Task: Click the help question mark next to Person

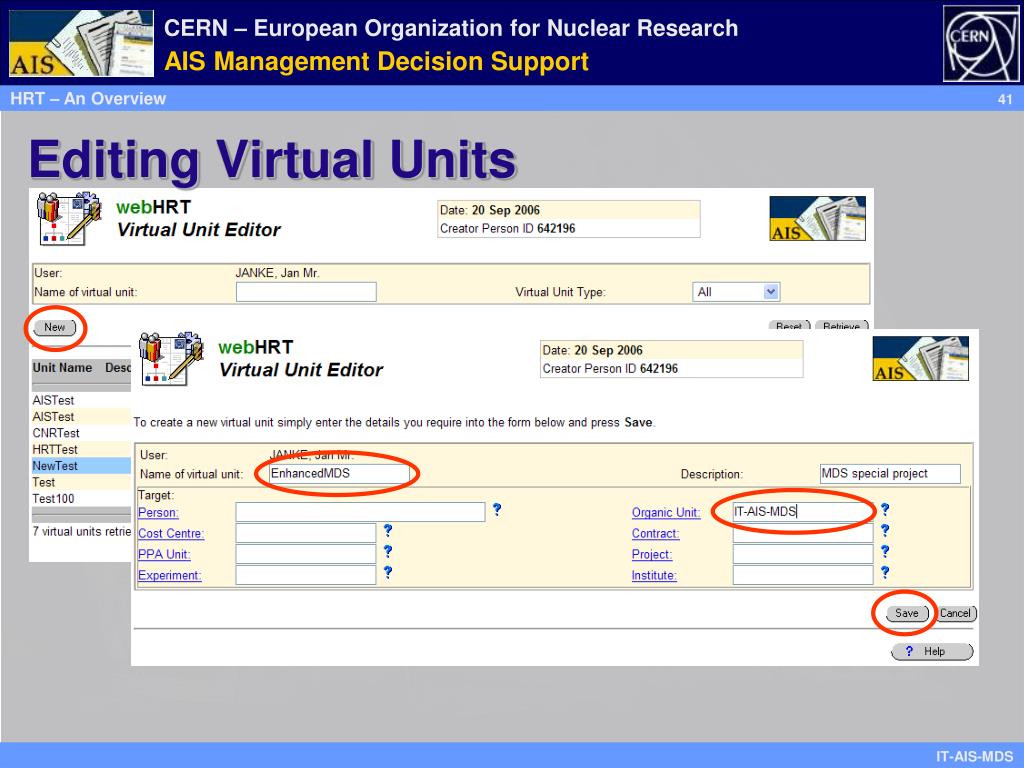Action: tap(497, 509)
